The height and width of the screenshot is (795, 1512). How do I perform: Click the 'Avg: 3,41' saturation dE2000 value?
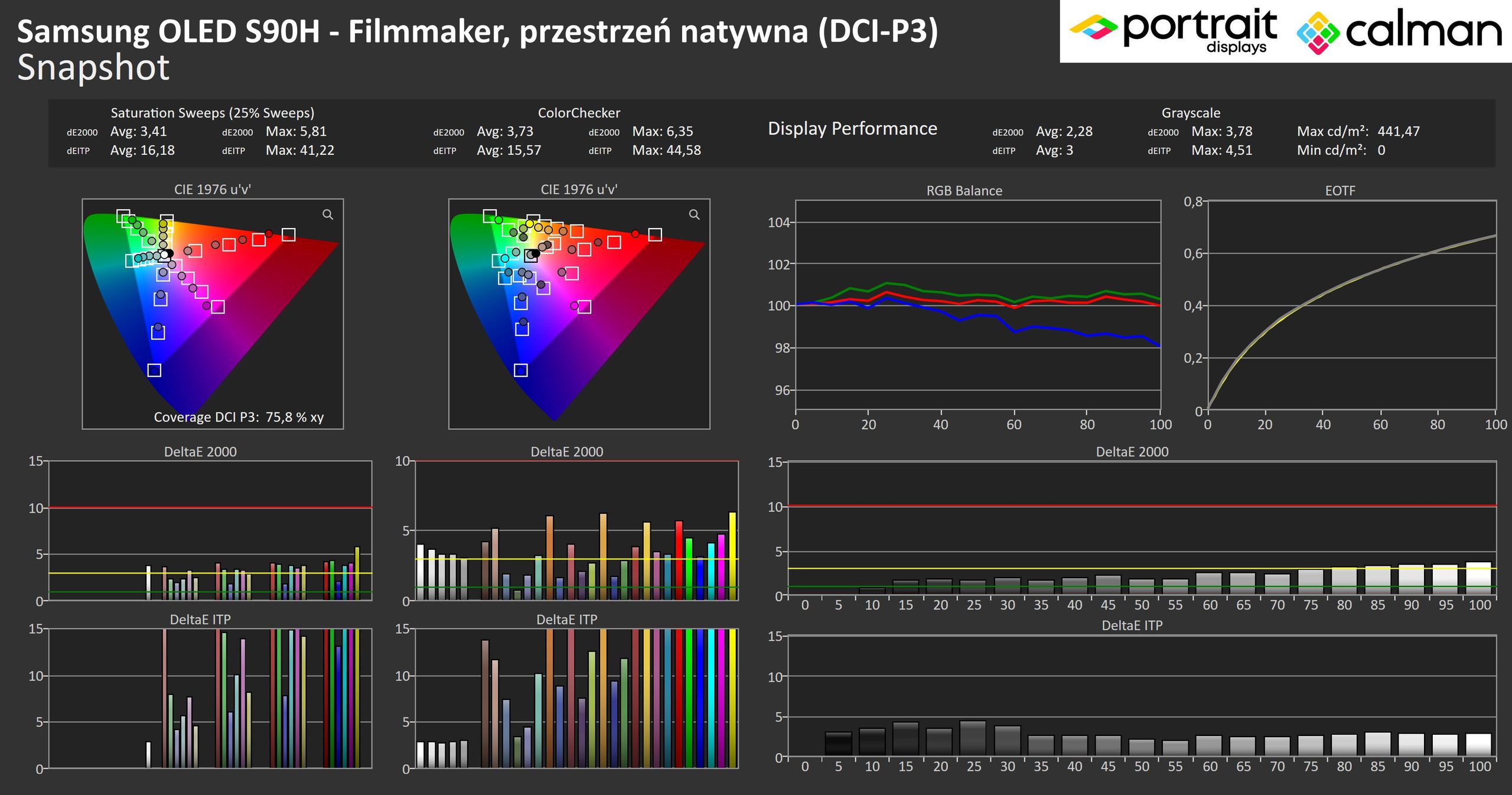[x=139, y=131]
